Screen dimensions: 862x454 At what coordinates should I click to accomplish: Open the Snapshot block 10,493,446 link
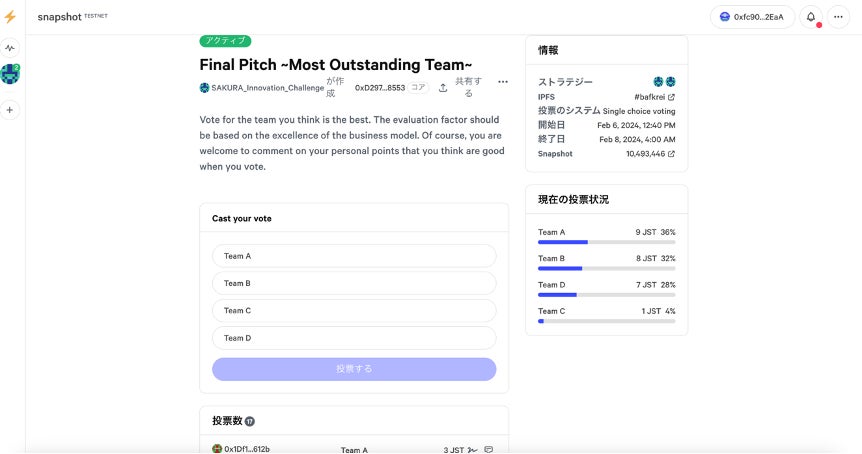point(650,154)
